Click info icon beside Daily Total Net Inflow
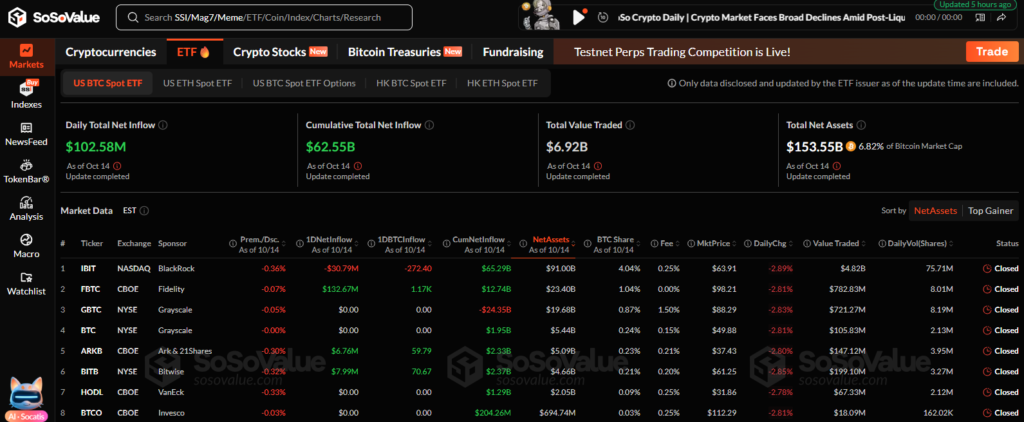 point(163,125)
